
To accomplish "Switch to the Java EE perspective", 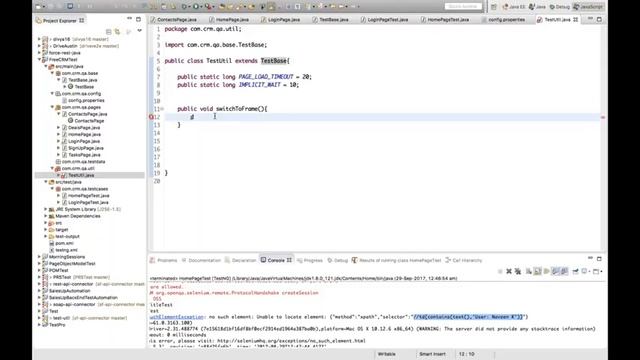I will [x=514, y=7].
